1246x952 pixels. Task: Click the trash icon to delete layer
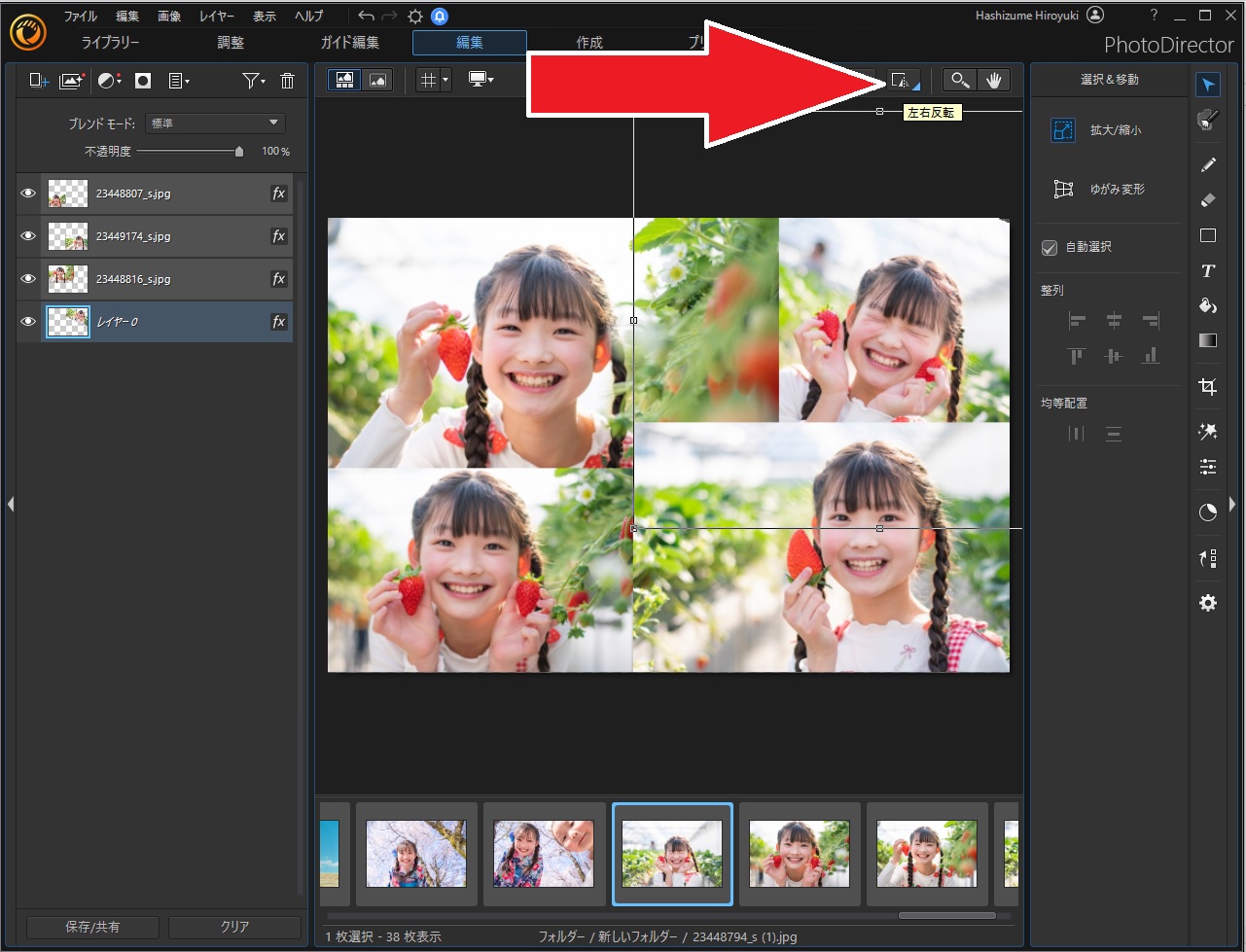287,81
